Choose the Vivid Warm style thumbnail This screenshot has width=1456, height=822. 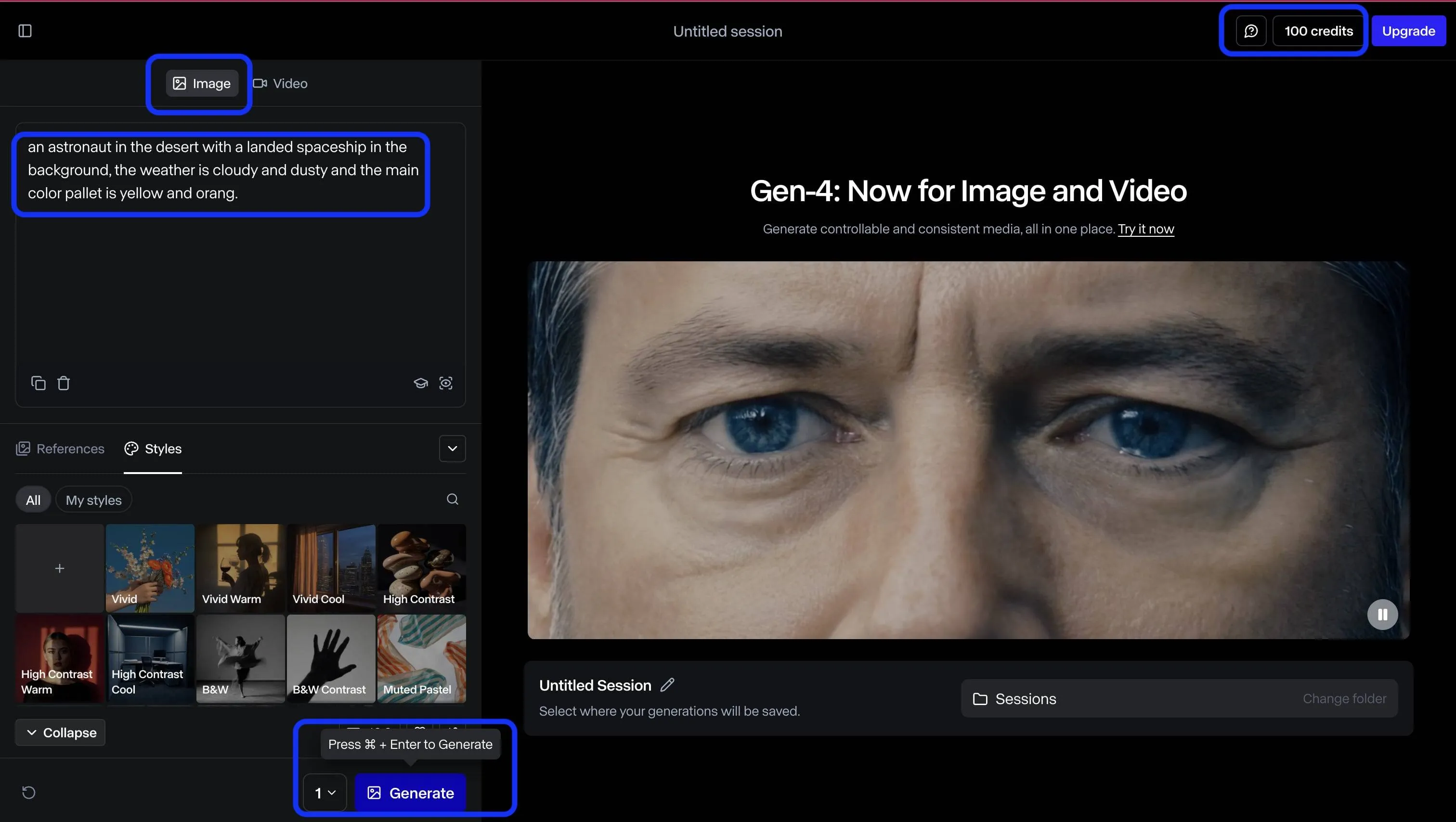pyautogui.click(x=240, y=567)
